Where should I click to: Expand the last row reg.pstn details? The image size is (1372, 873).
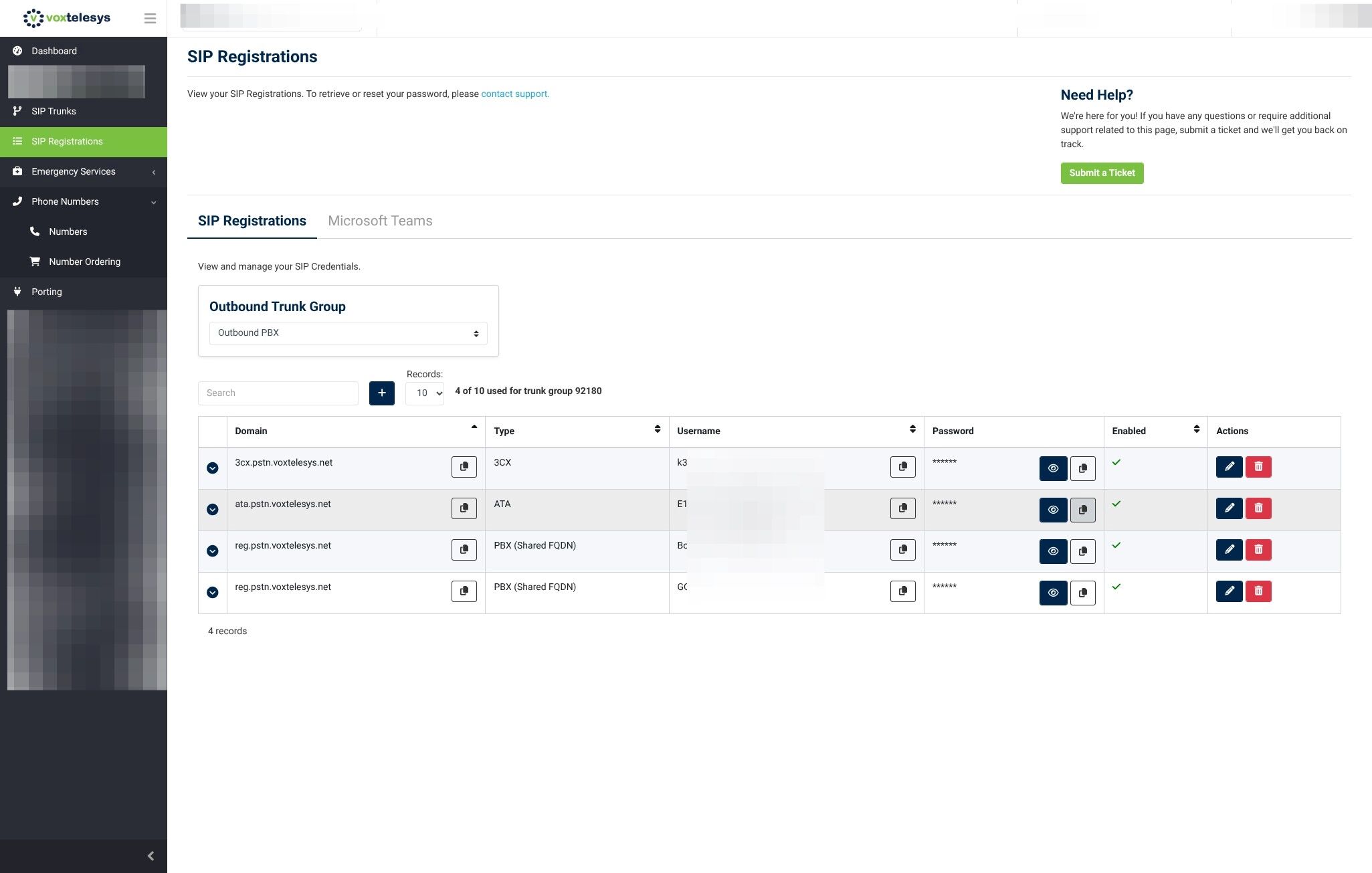pos(212,593)
